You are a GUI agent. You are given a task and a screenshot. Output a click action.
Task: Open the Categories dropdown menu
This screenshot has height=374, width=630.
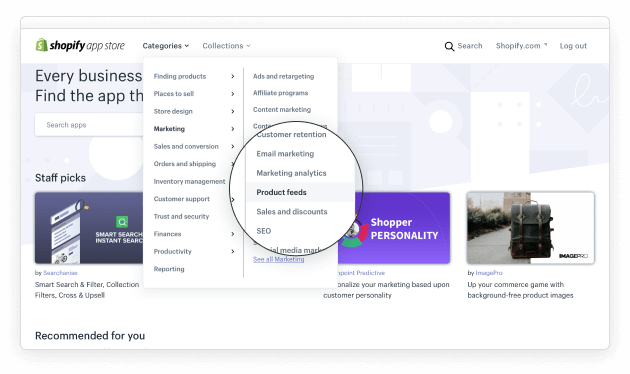[166, 46]
